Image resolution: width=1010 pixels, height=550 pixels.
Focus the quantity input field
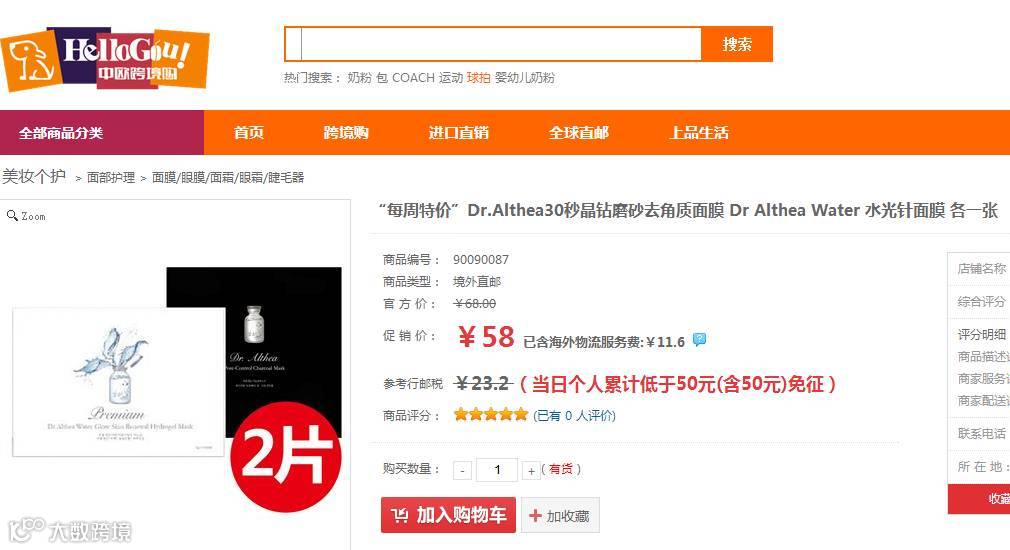497,469
